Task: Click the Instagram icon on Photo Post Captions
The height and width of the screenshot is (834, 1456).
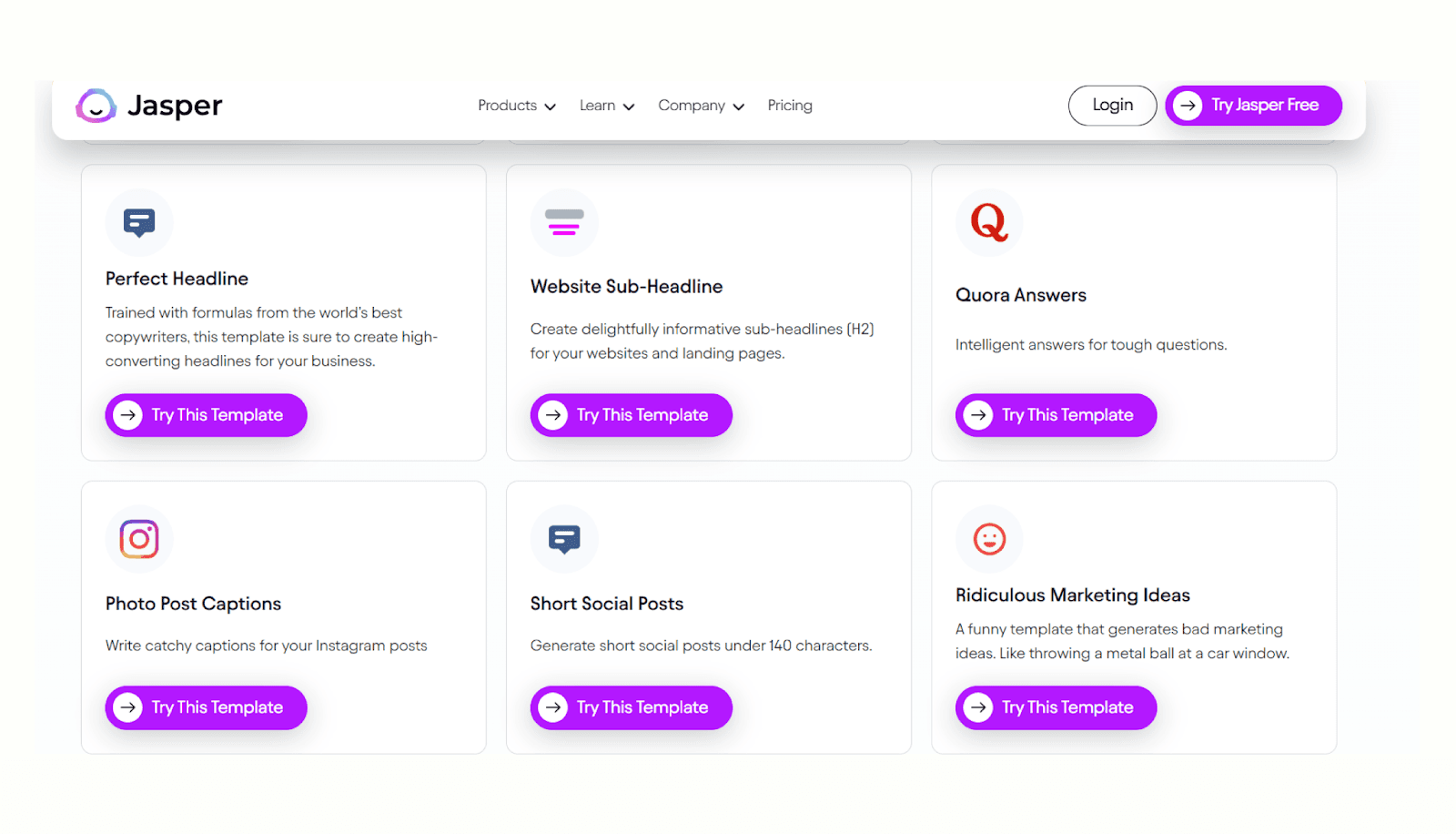Action: pyautogui.click(x=139, y=539)
